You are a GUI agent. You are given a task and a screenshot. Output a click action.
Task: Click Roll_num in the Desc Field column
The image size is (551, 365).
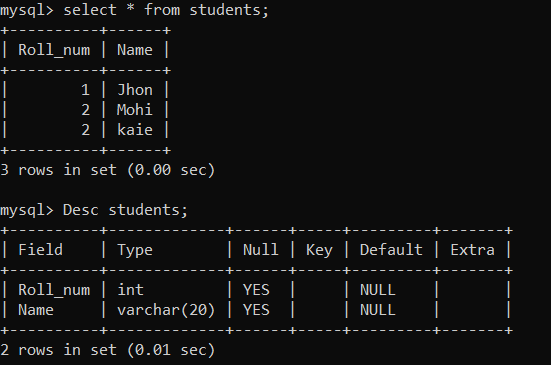(x=54, y=290)
